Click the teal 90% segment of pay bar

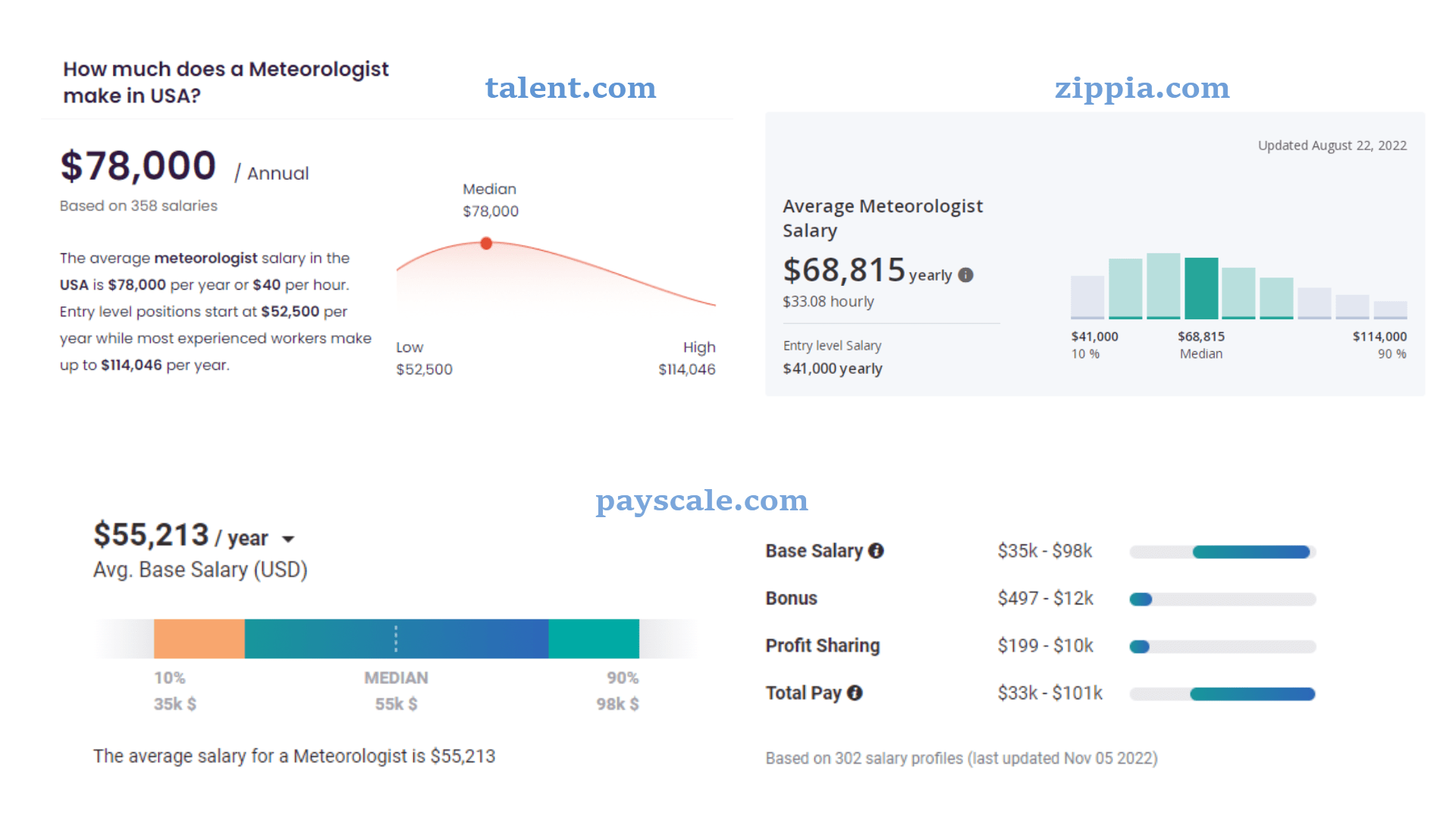594,639
